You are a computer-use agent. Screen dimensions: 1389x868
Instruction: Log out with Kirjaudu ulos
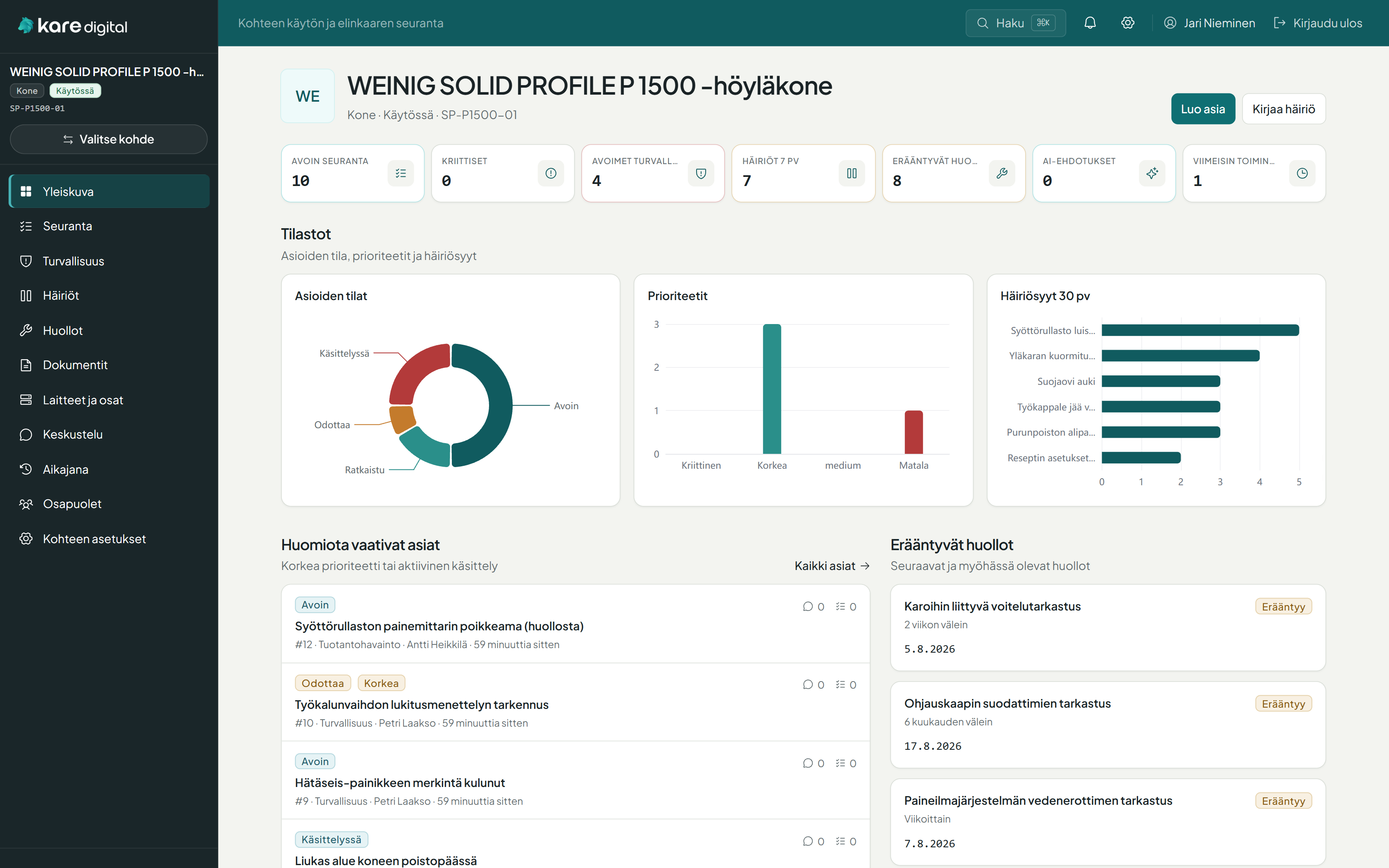(x=1318, y=23)
